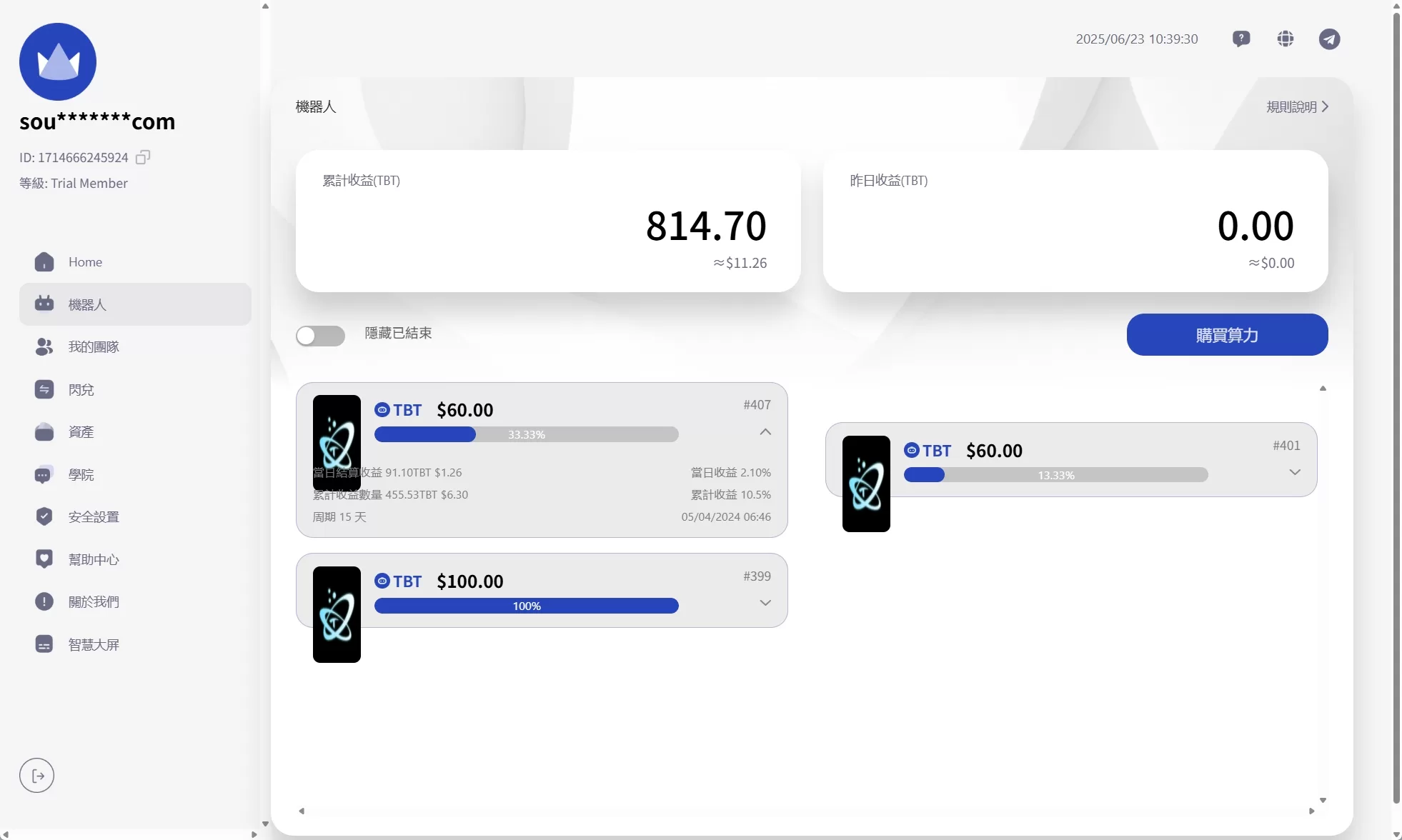
Task: Collapse the #407 robot card details
Action: [765, 432]
